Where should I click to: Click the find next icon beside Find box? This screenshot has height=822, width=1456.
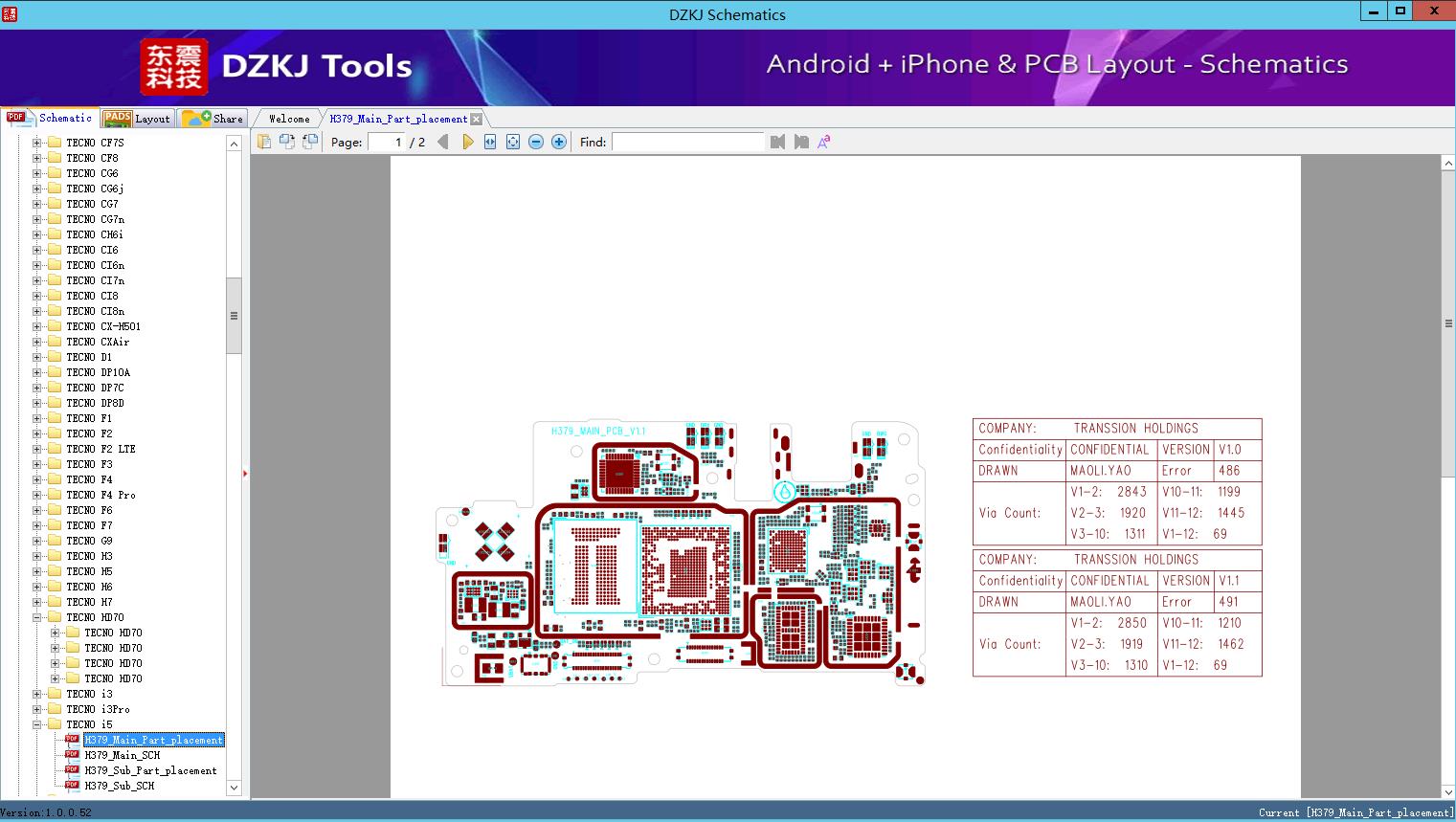coord(801,142)
